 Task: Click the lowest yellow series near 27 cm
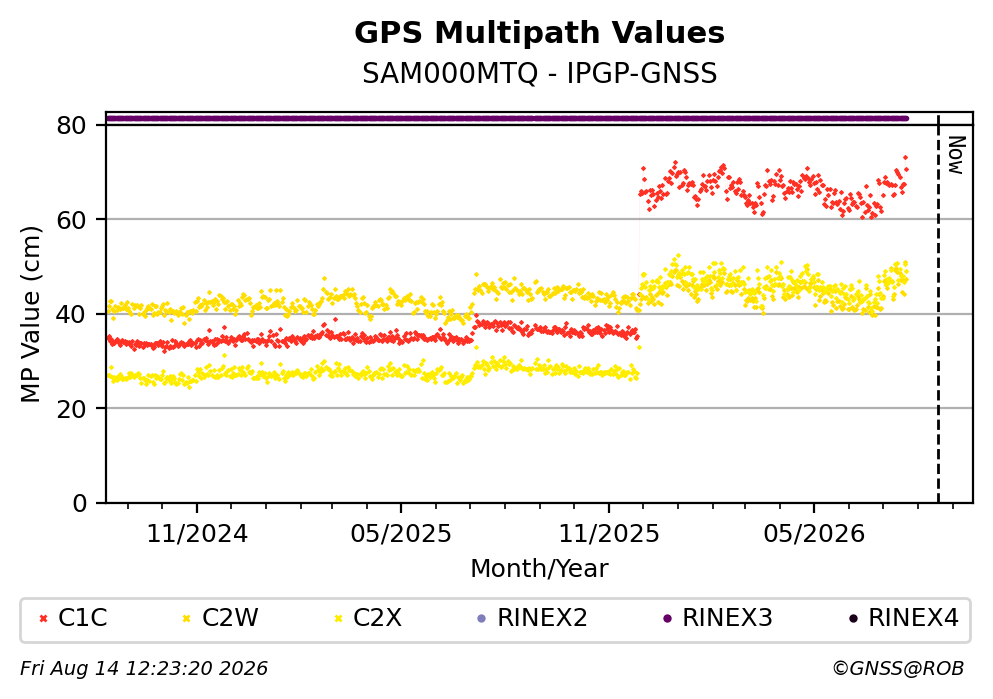372,372
